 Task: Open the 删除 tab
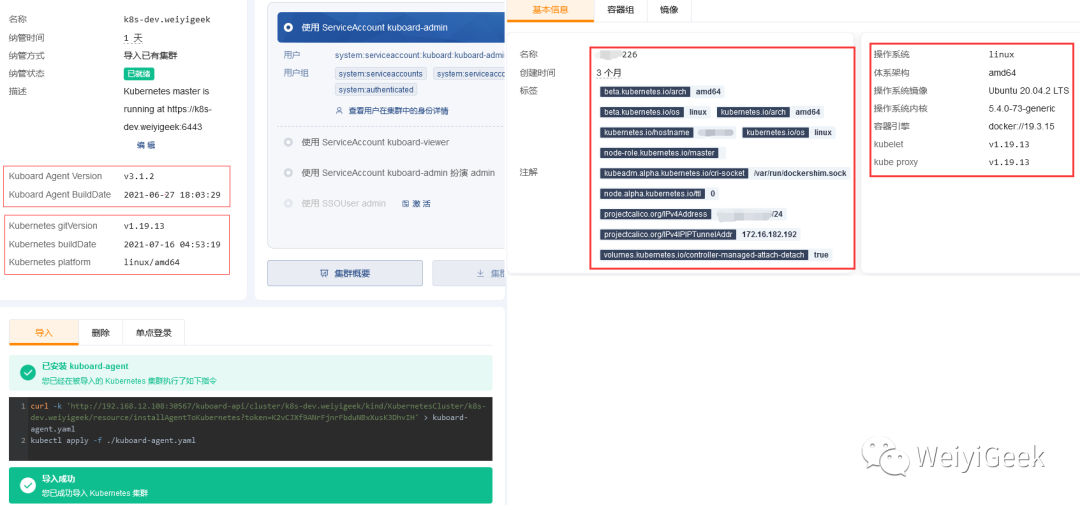pyautogui.click(x=101, y=332)
